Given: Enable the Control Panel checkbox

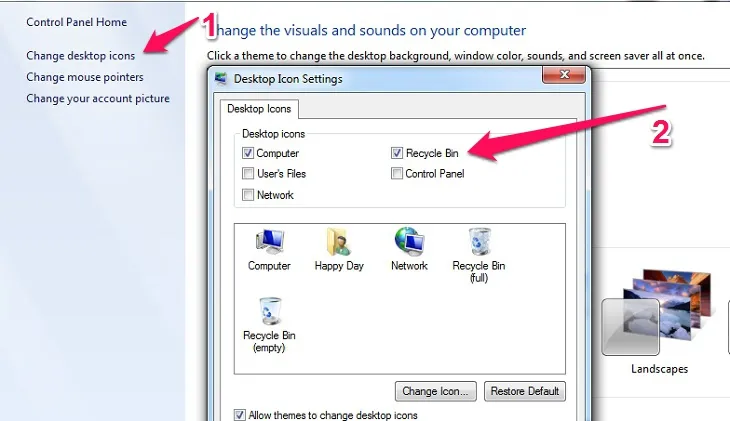Looking at the screenshot, I should (x=397, y=174).
